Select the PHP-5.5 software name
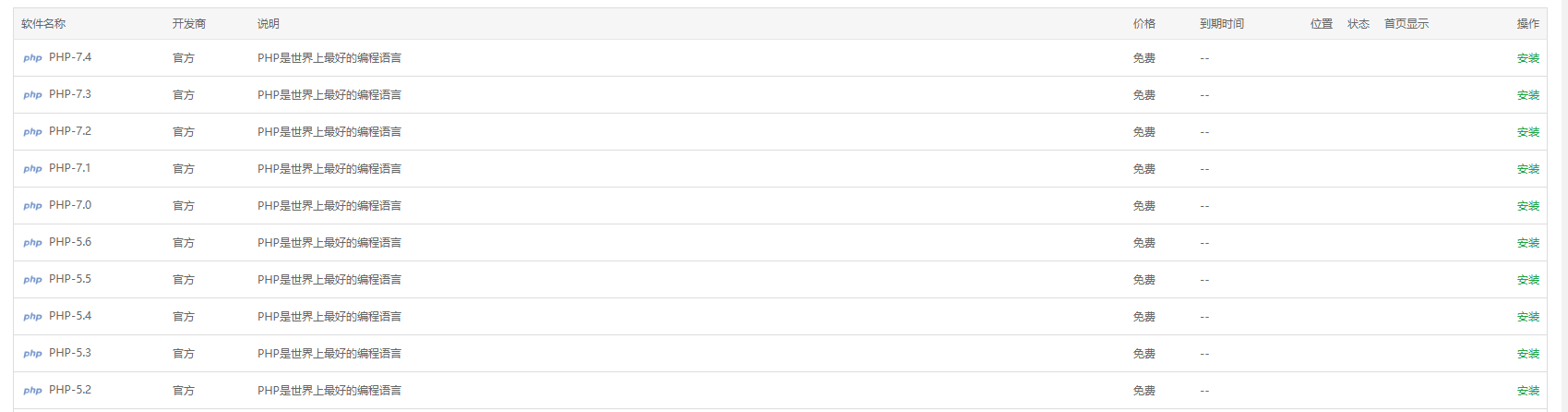1568x412 pixels. coord(70,279)
